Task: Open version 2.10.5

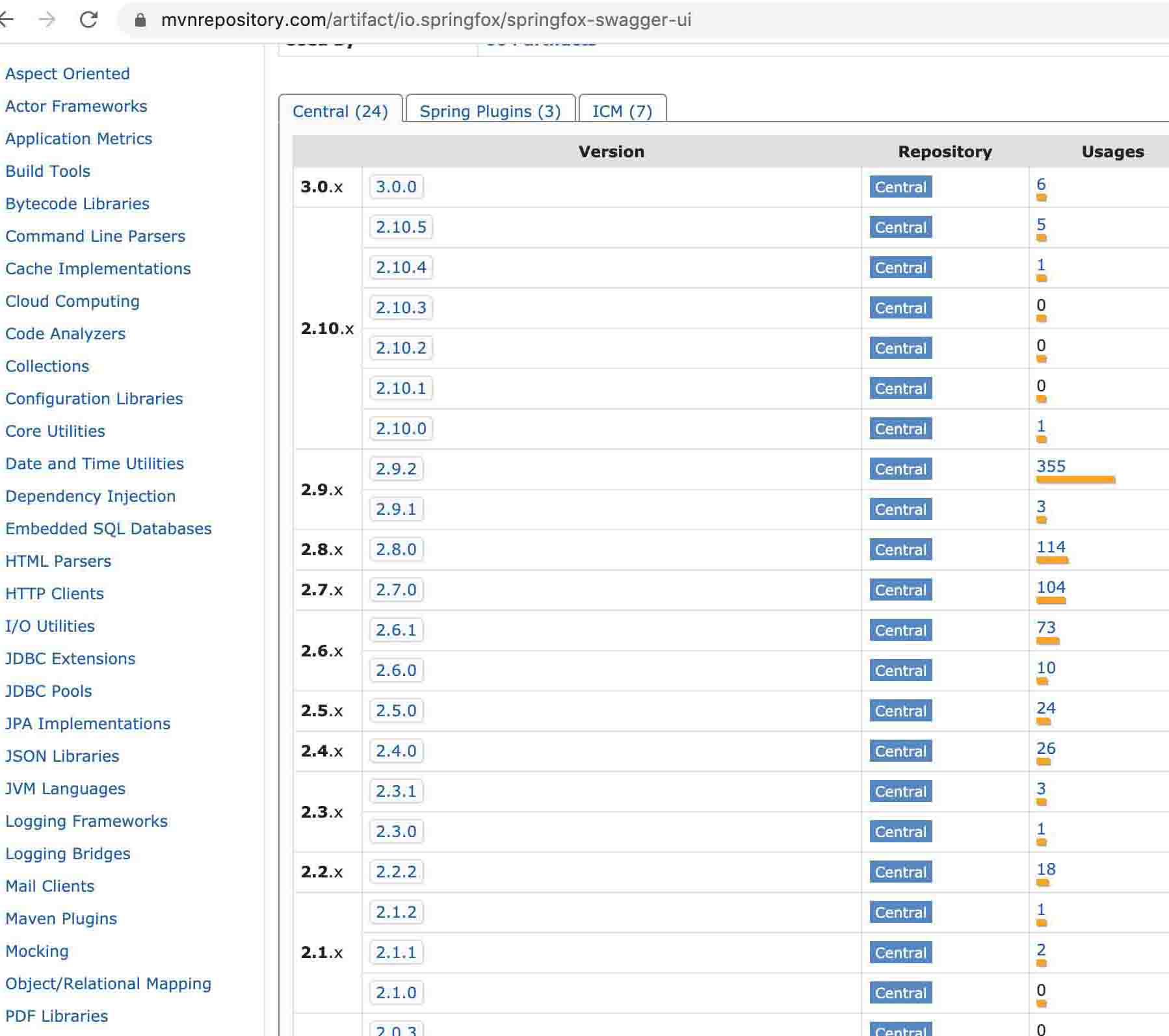Action: 401,227
